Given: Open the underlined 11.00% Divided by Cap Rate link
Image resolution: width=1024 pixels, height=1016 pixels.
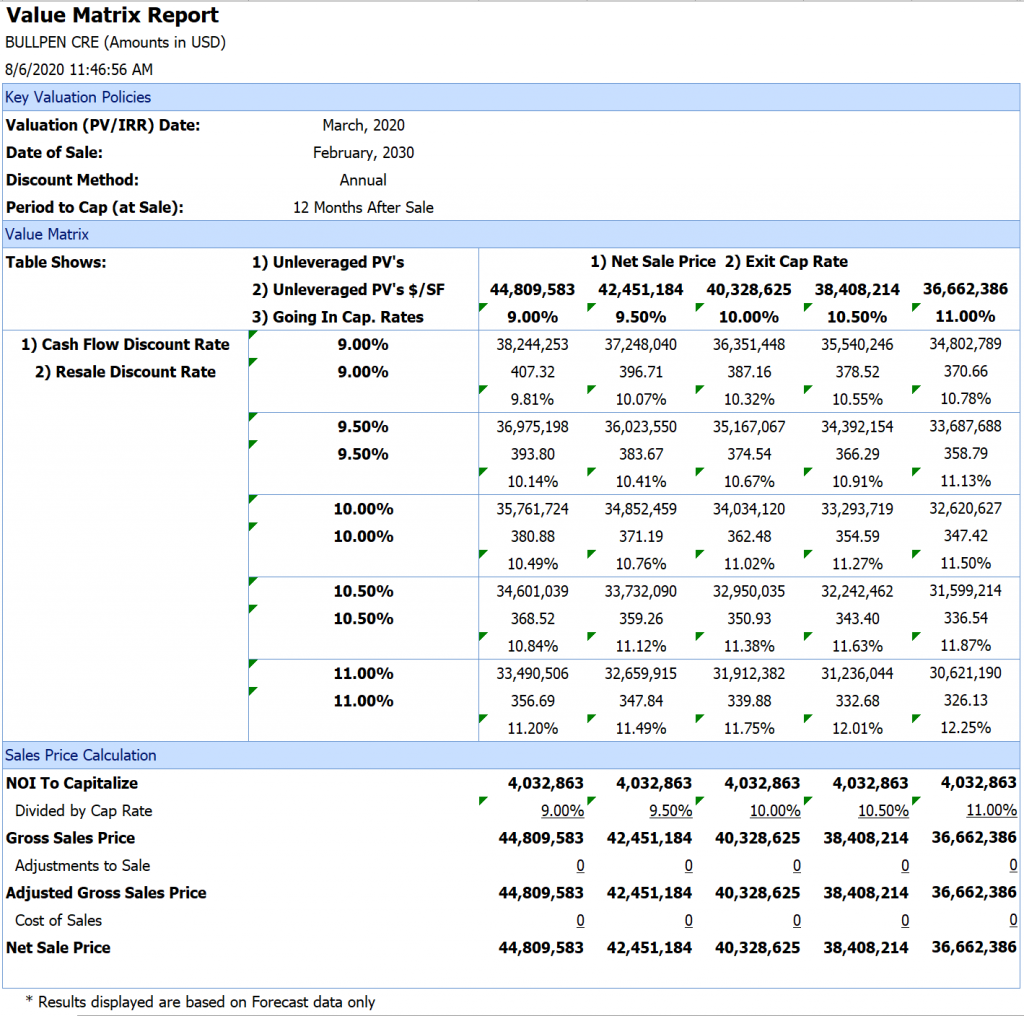Looking at the screenshot, I should click(991, 811).
